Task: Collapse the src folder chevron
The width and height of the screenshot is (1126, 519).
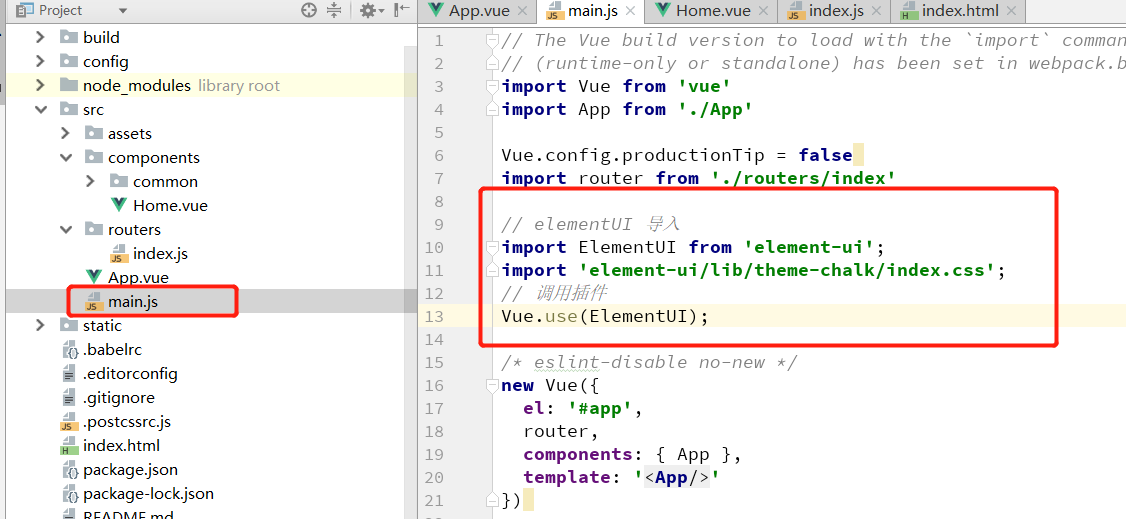Action: point(41,110)
